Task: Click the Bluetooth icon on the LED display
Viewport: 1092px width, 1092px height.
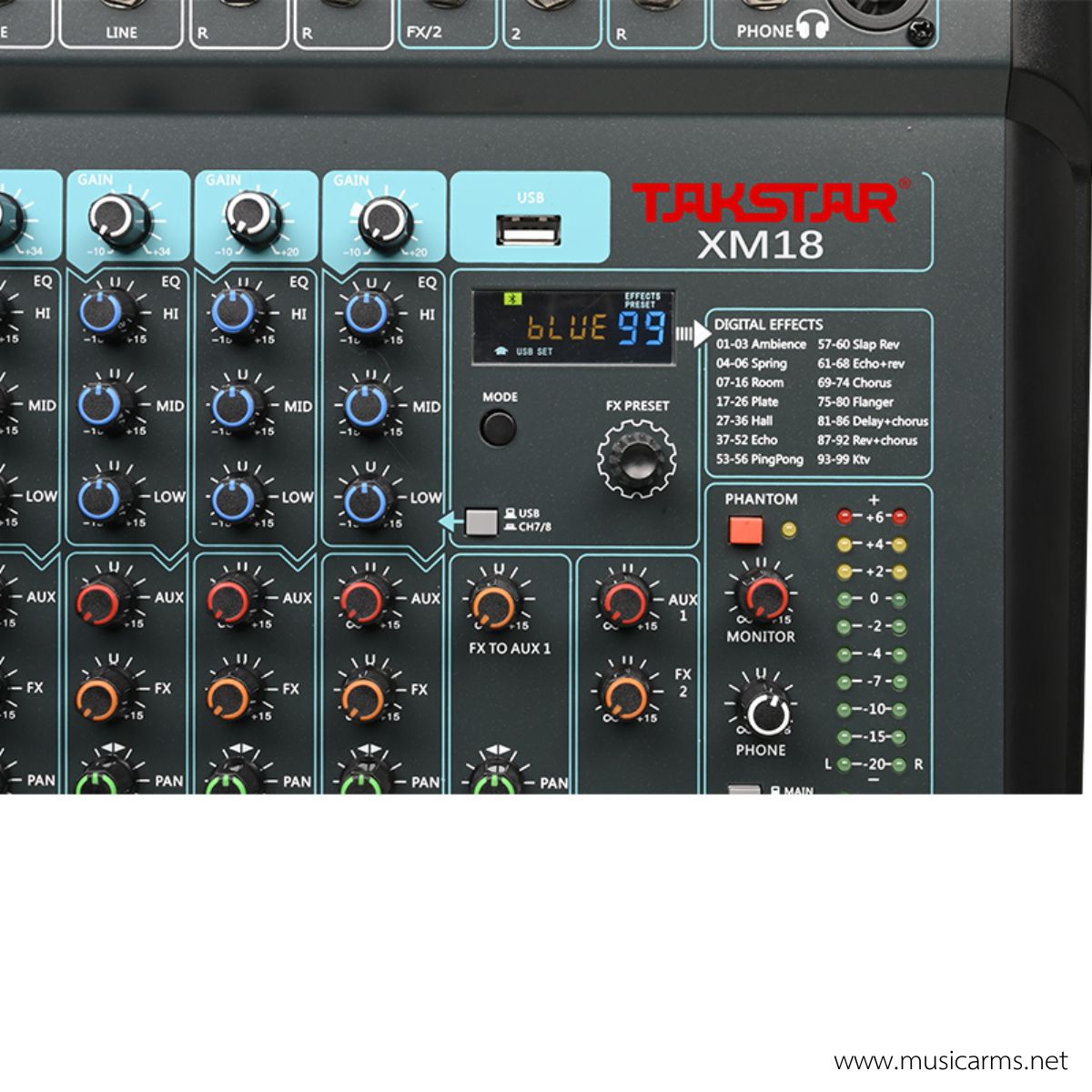Action: pyautogui.click(x=512, y=298)
